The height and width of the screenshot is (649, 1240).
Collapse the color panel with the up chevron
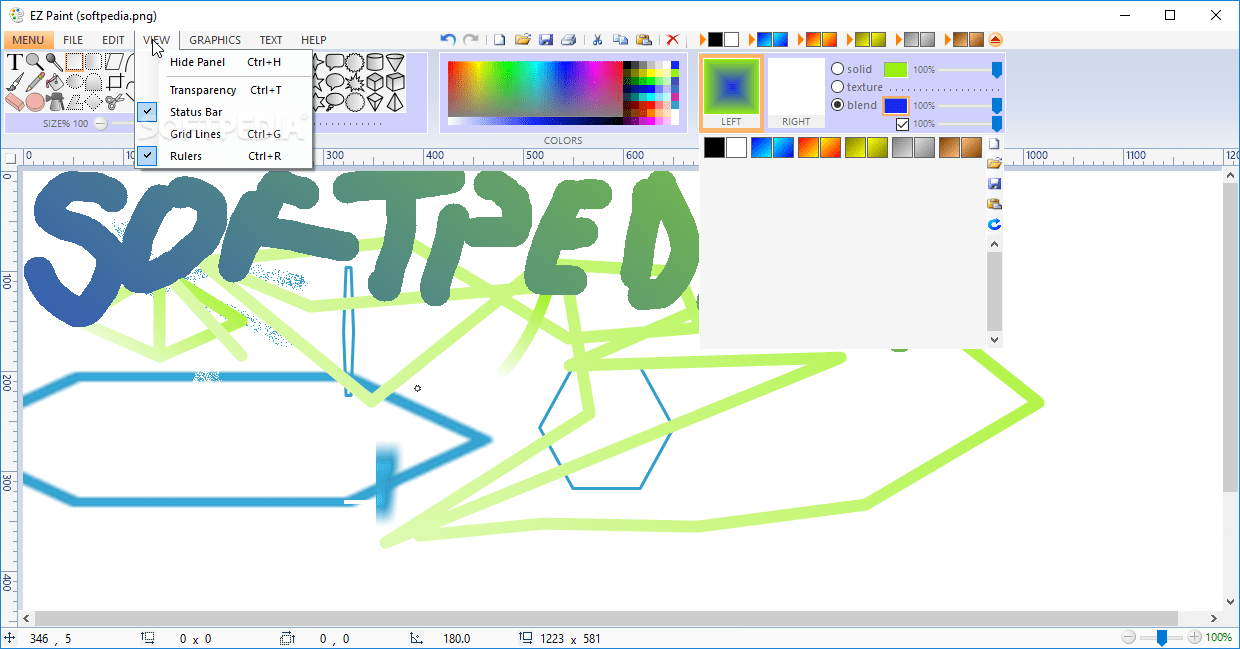coord(995,39)
